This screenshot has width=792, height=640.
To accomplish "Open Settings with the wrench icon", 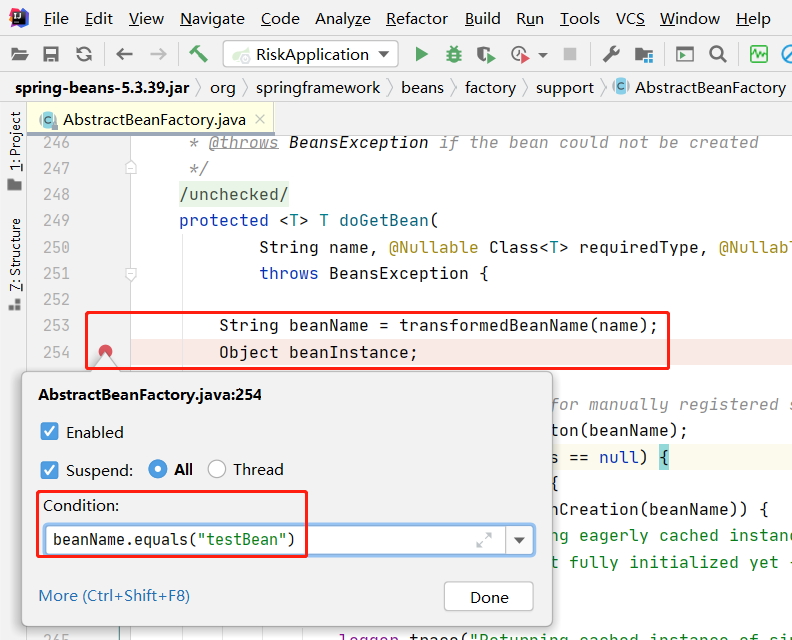I will 611,54.
